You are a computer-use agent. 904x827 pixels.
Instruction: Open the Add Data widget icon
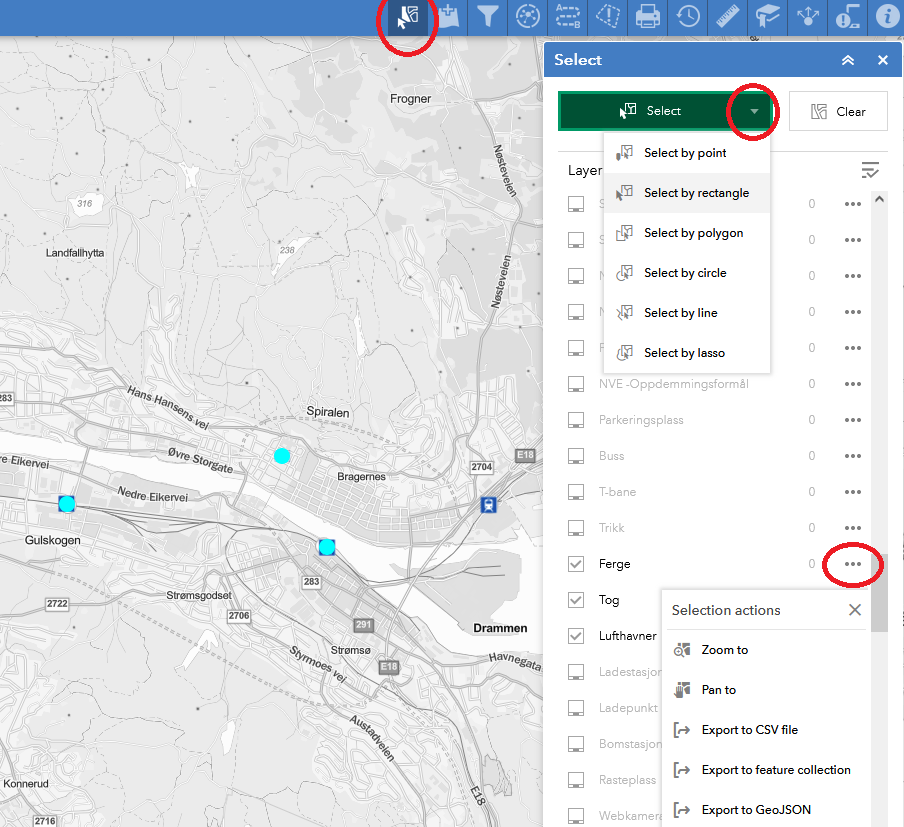[448, 17]
